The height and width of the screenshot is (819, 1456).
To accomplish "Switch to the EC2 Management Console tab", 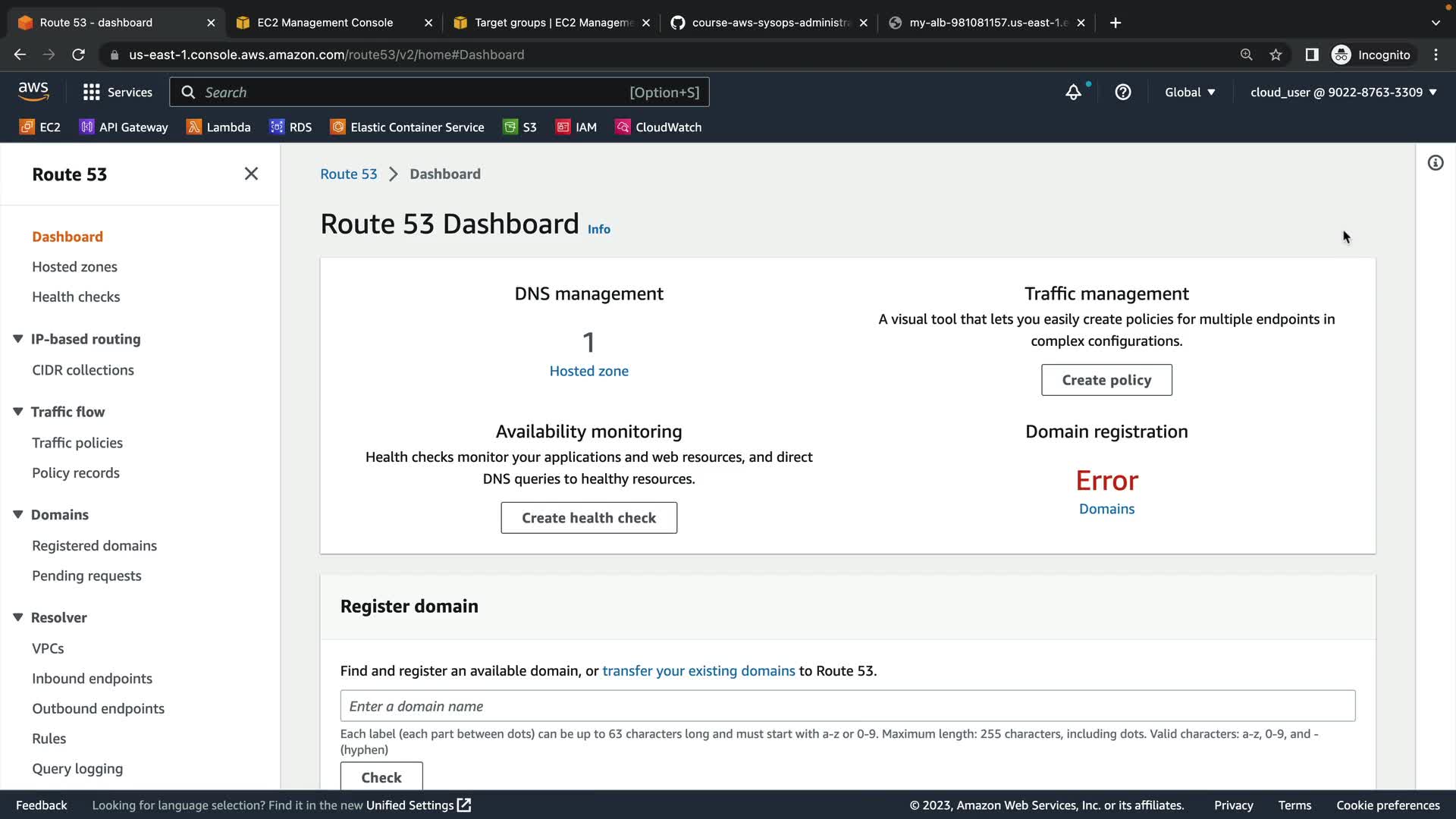I will (x=325, y=23).
